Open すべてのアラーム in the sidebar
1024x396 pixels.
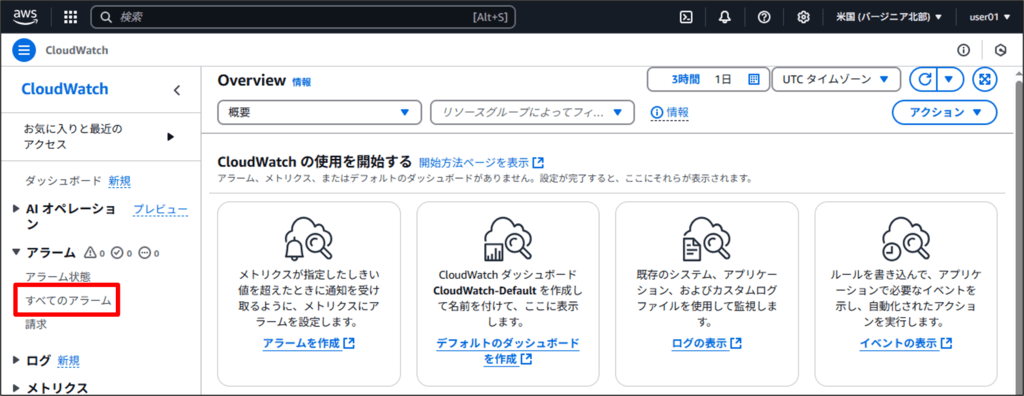[x=68, y=301]
